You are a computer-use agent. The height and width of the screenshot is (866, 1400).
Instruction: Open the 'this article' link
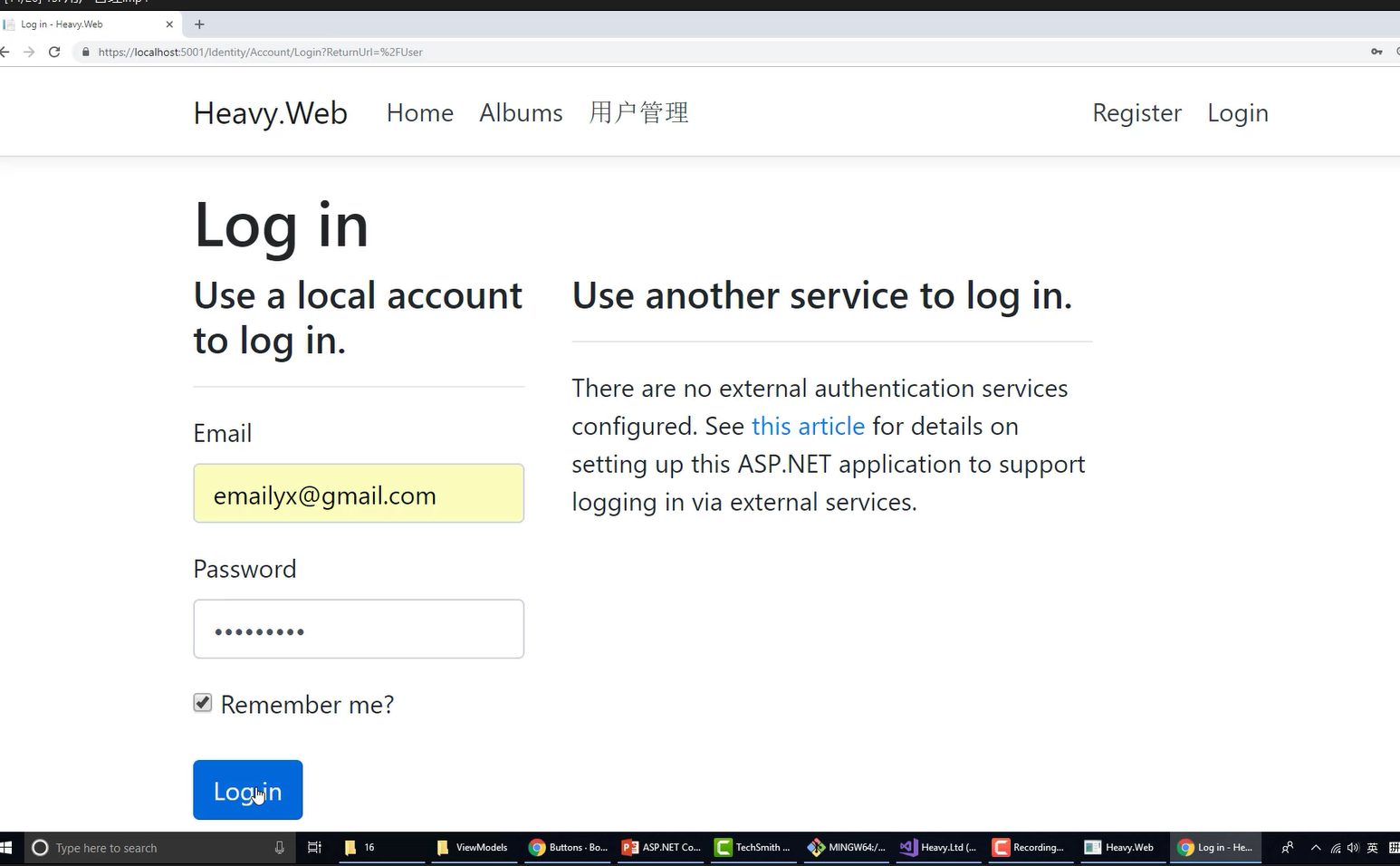click(808, 426)
